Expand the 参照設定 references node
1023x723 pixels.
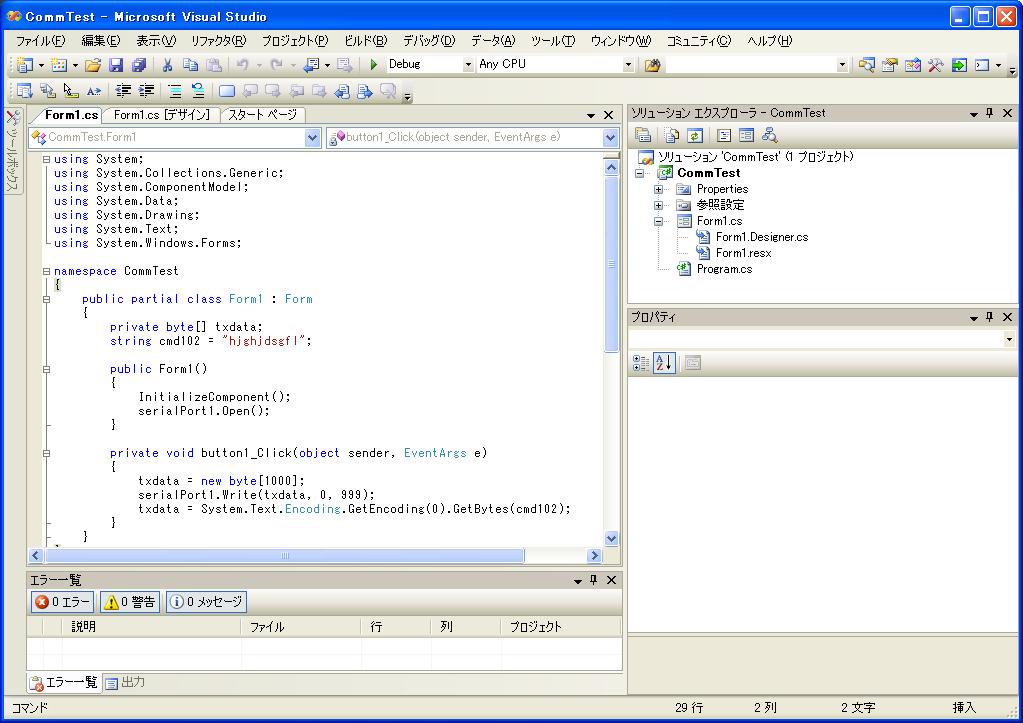point(658,205)
